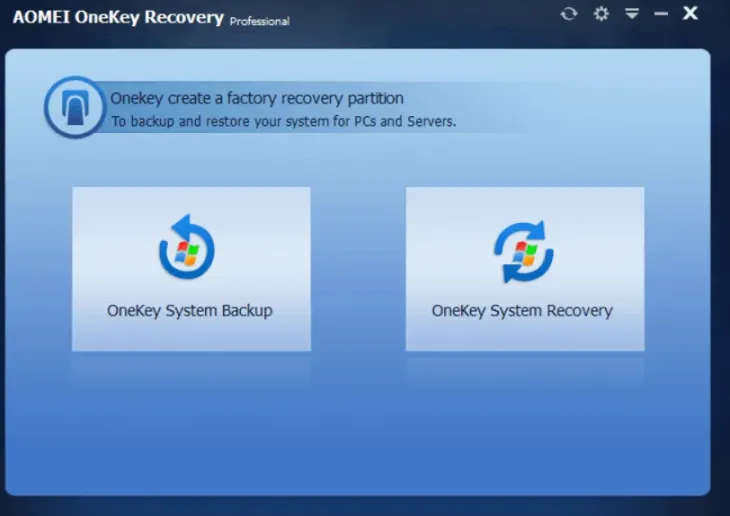
Task: Select the "OneKey System Backup" text label
Action: click(x=190, y=310)
